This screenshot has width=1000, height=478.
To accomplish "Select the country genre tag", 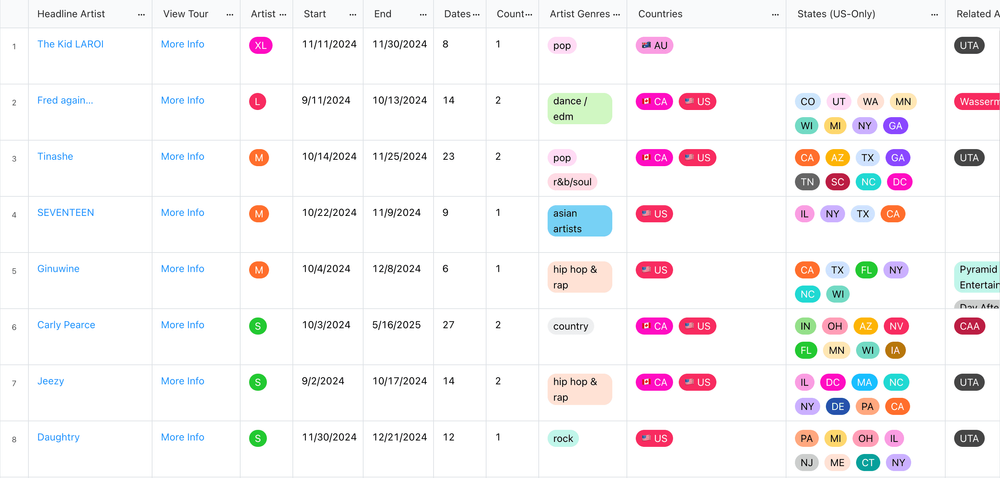I will [571, 326].
